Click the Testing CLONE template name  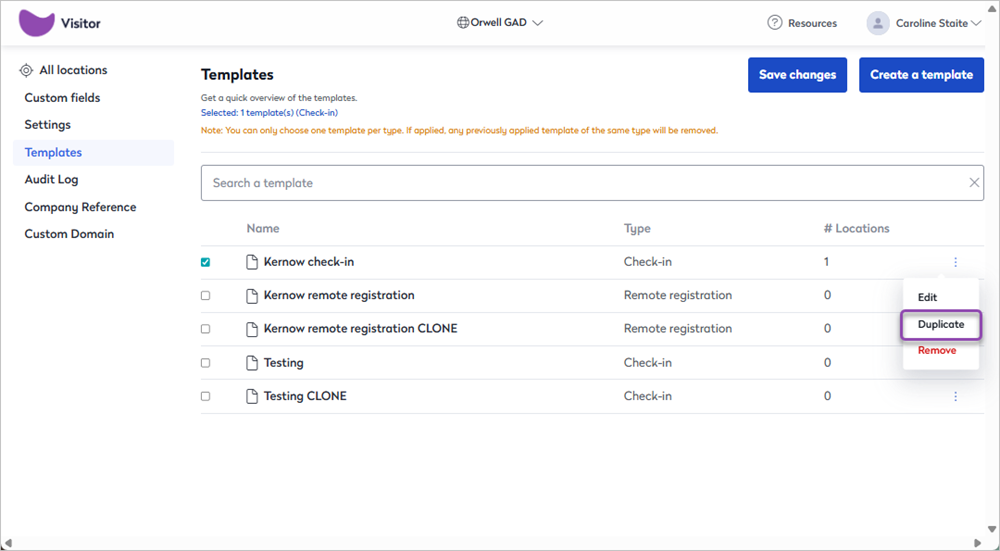[x=305, y=396]
